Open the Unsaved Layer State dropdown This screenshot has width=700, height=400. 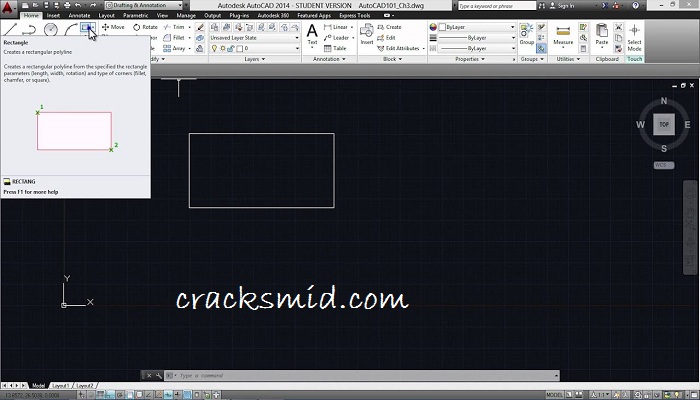tap(254, 38)
